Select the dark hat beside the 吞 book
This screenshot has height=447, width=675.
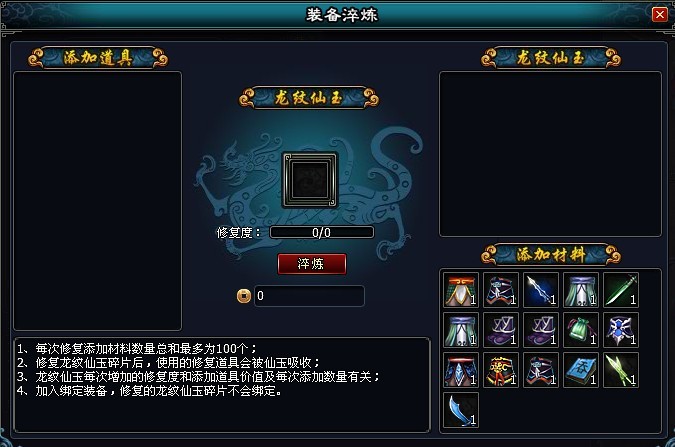[541, 370]
